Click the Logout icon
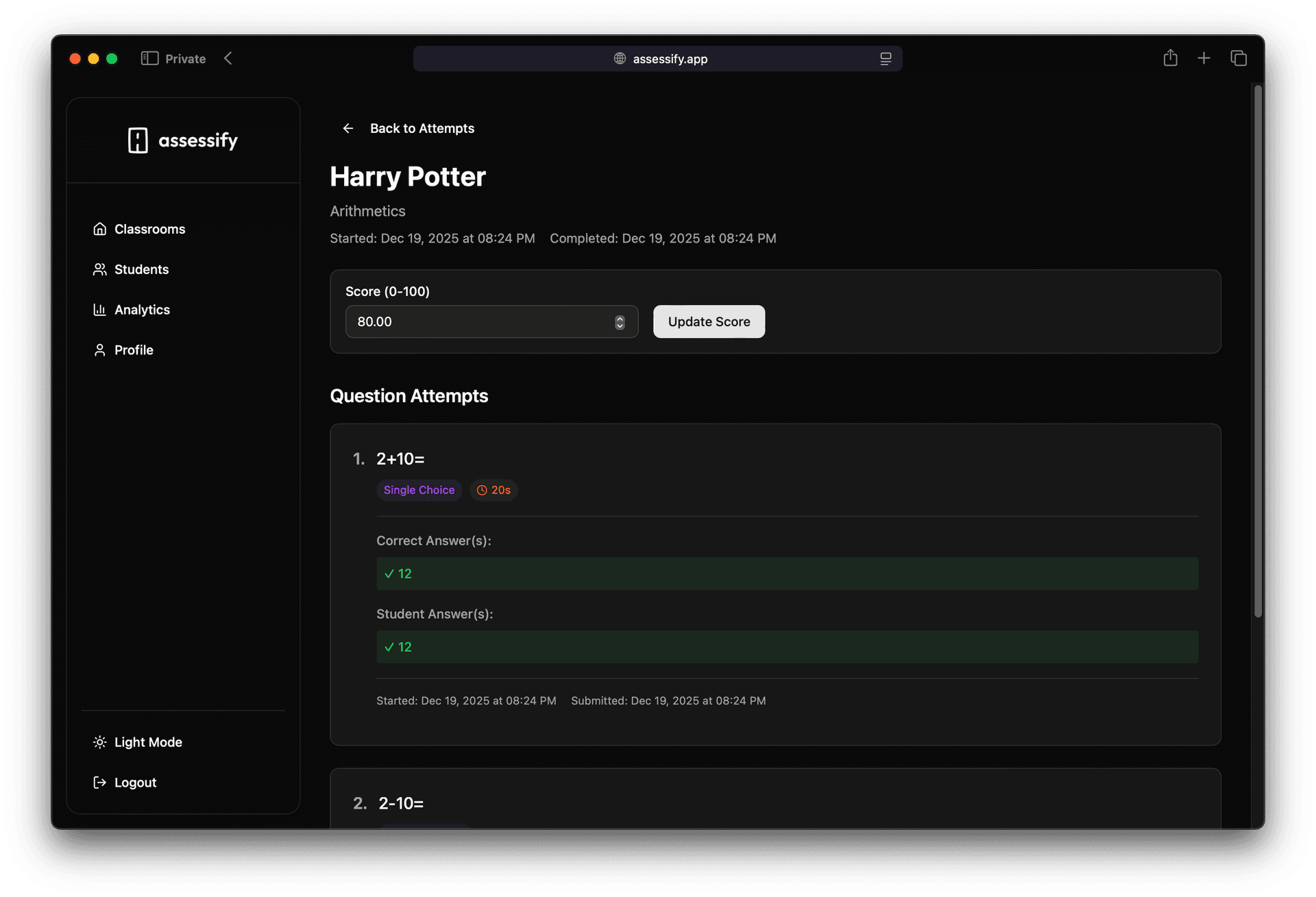This screenshot has height=897, width=1316. (x=100, y=783)
